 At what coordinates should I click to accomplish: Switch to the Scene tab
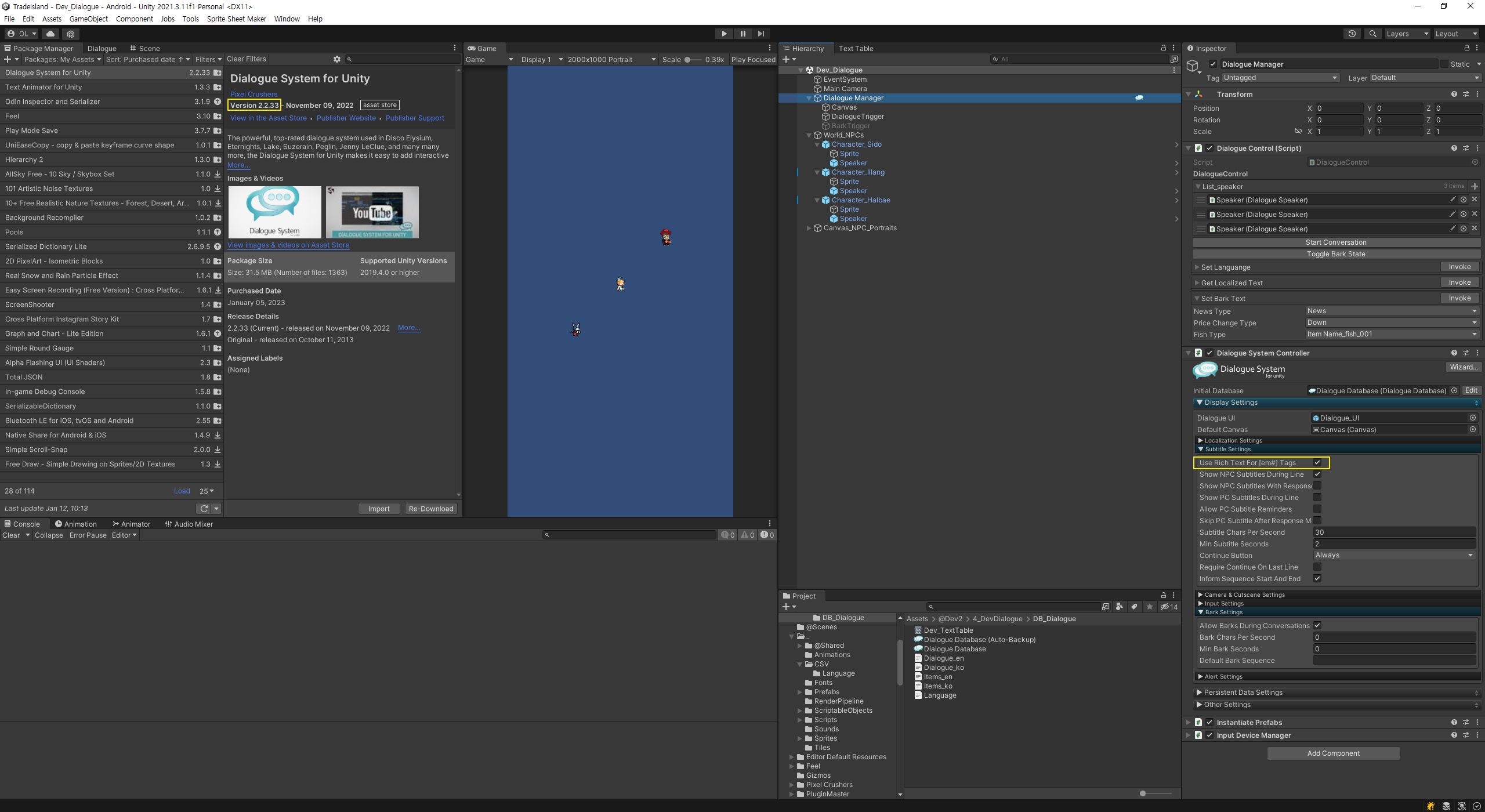[144, 48]
